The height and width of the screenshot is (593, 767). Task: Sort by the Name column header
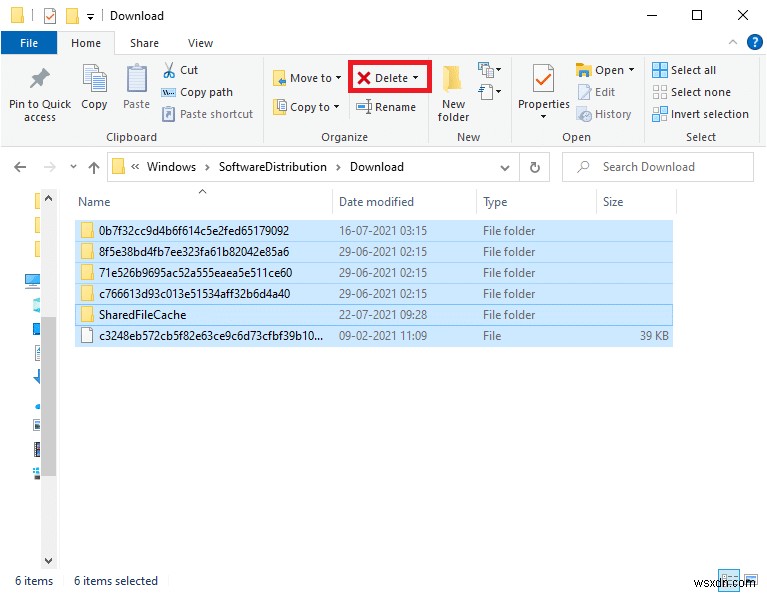tap(203, 202)
